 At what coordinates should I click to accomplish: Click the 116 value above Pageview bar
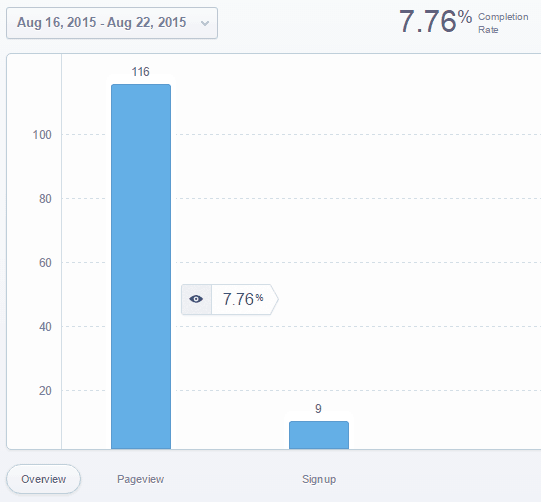point(140,72)
